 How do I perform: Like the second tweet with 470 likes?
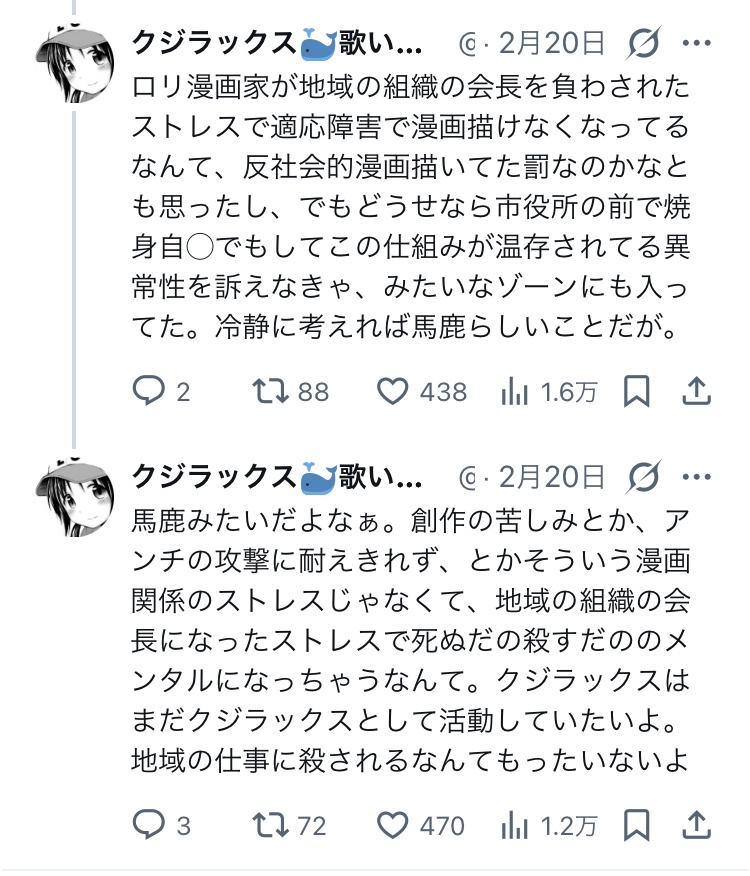coord(393,825)
